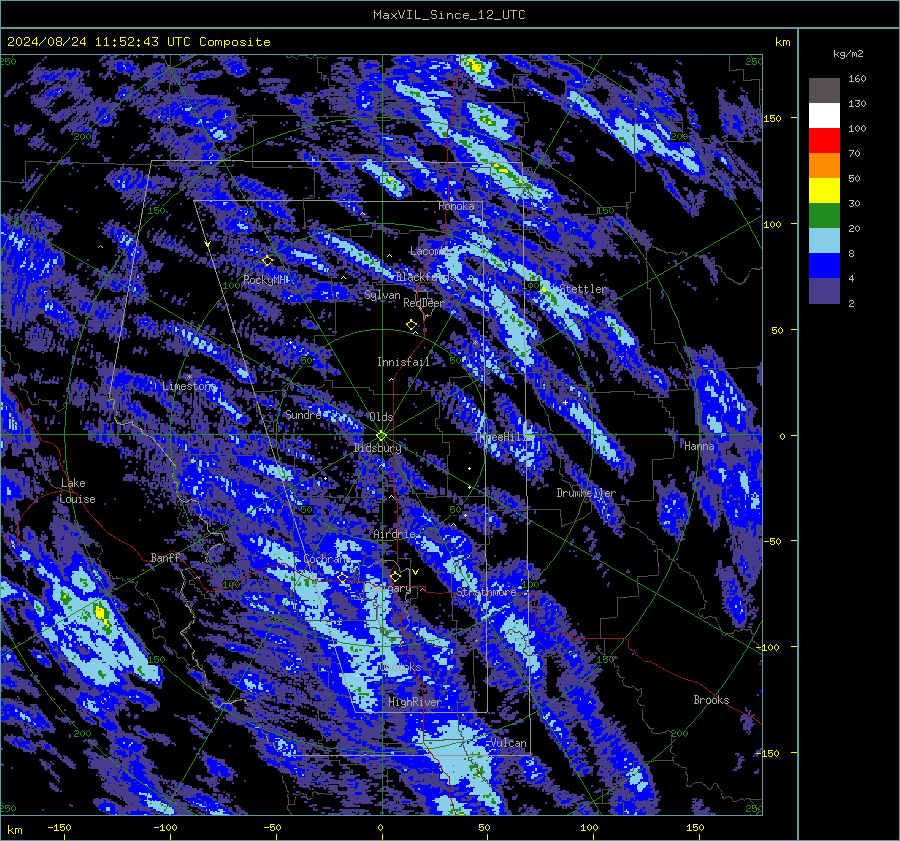Click the yellow diamond marker below RedDeer
The height and width of the screenshot is (841, 900).
pos(412,325)
